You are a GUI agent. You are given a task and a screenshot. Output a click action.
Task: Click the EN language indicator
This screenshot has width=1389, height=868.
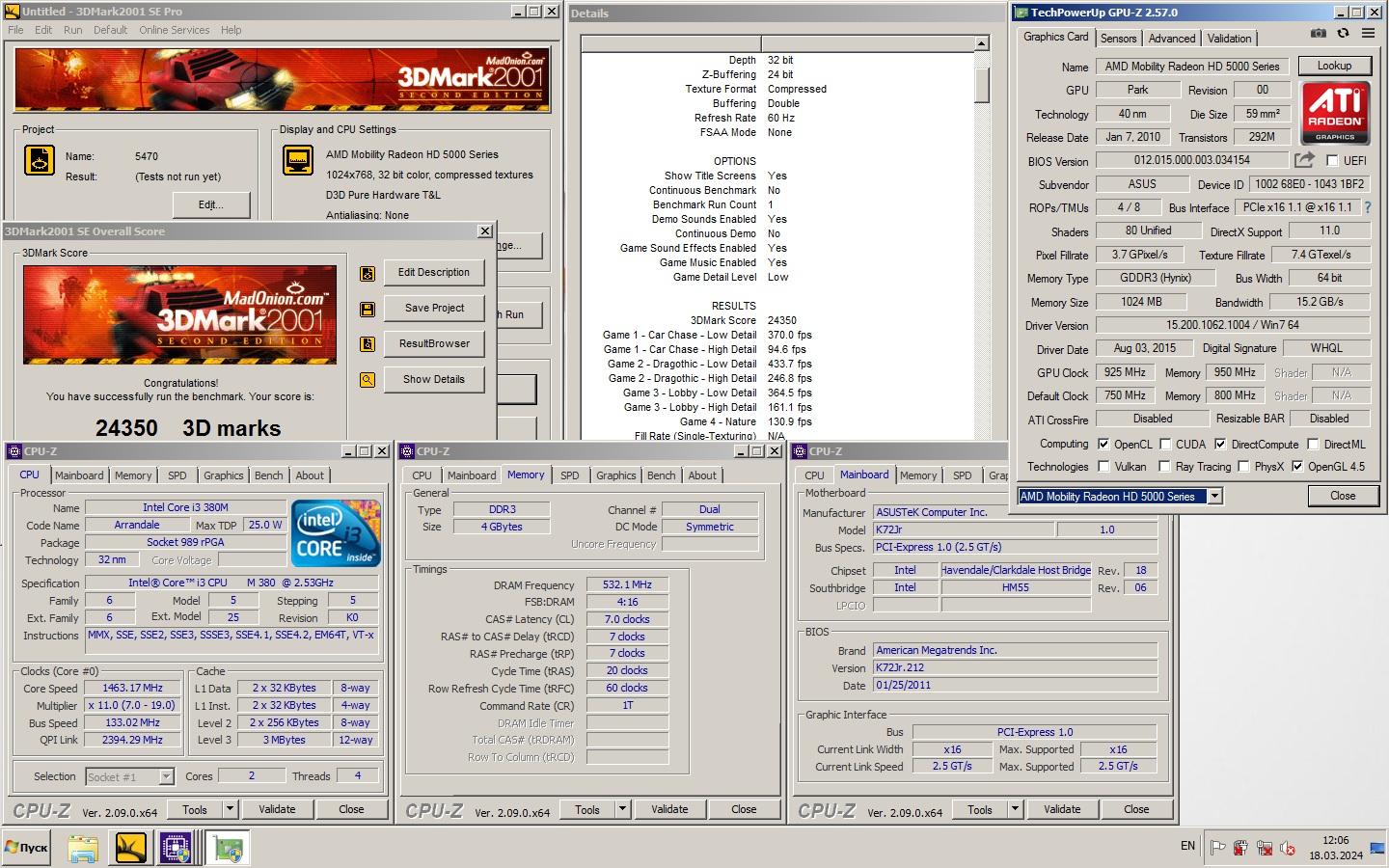coord(1187,846)
